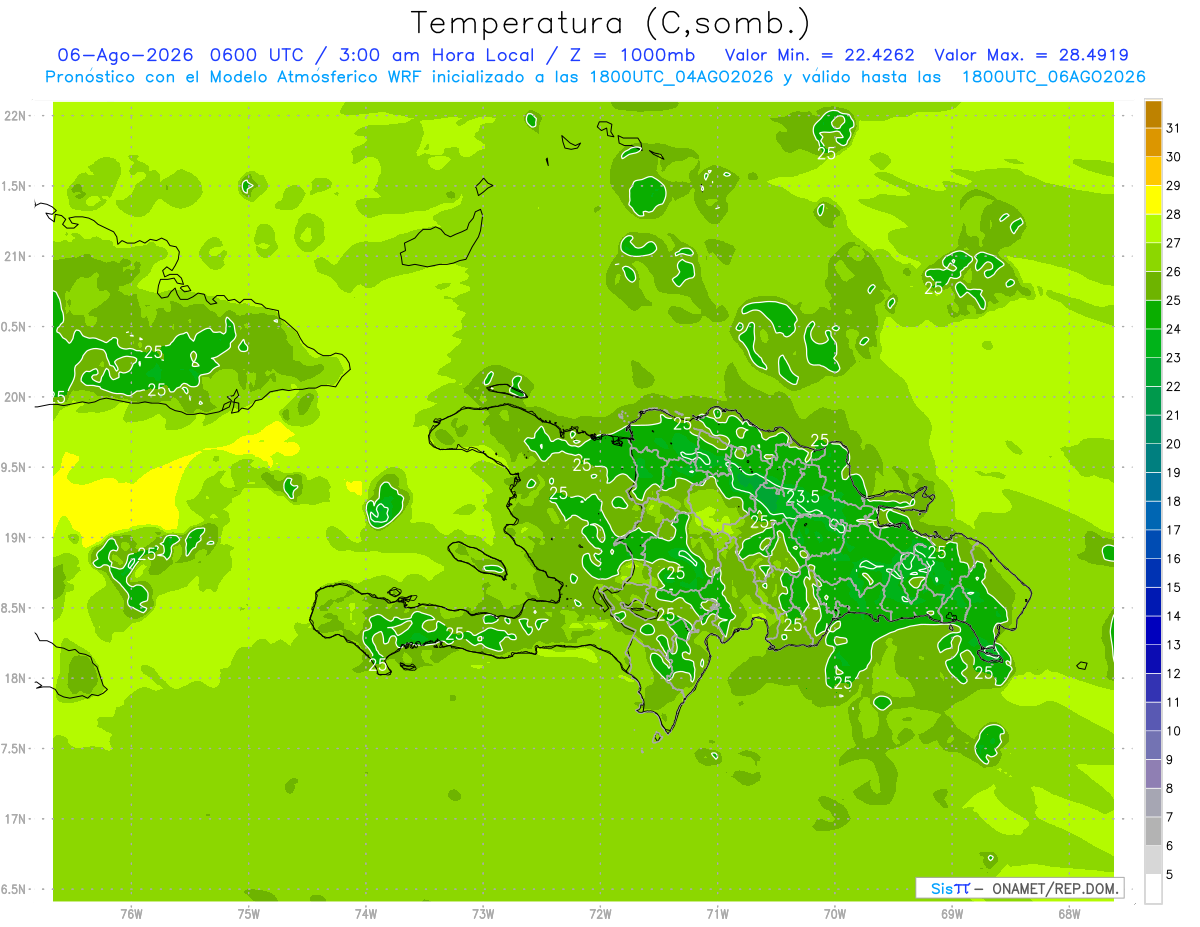Click the color bar segment between 30 and 31
The width and height of the screenshot is (1200, 927).
1153,143
